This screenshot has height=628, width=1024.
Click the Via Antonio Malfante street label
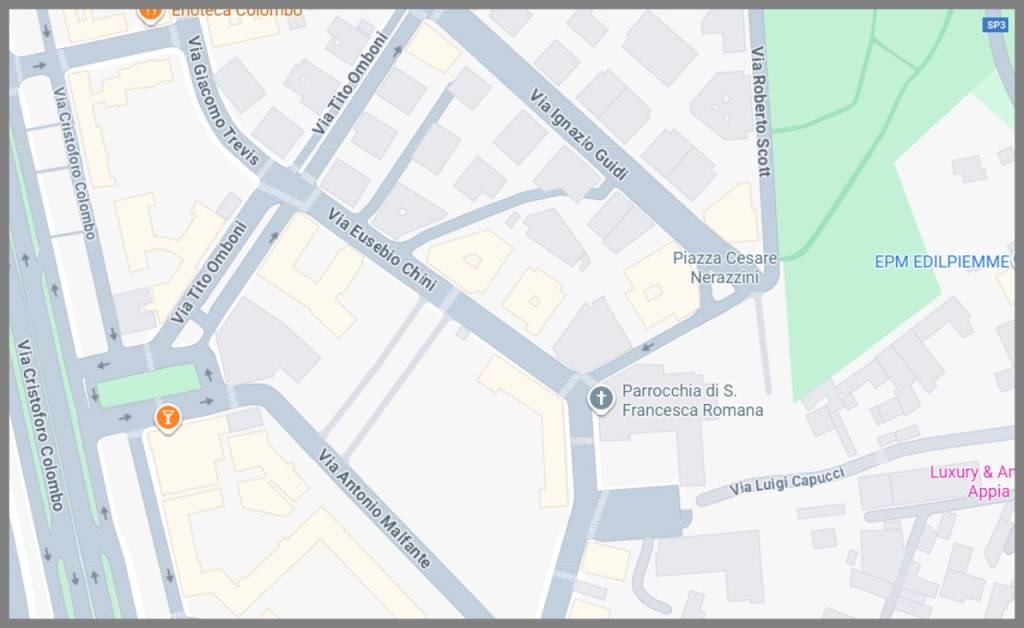coord(375,509)
